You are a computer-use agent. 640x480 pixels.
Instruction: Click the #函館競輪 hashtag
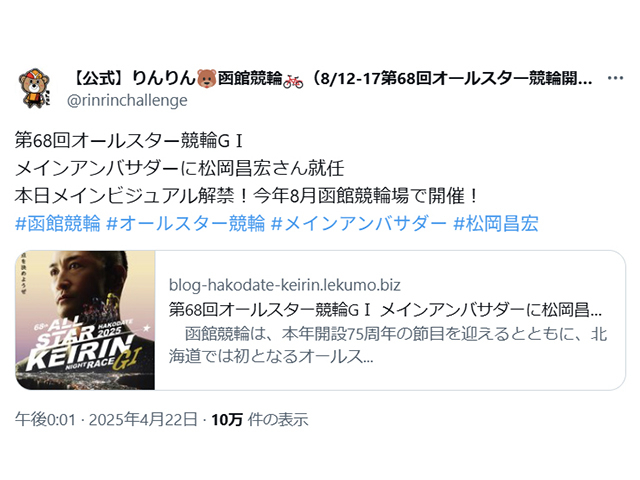[58, 224]
